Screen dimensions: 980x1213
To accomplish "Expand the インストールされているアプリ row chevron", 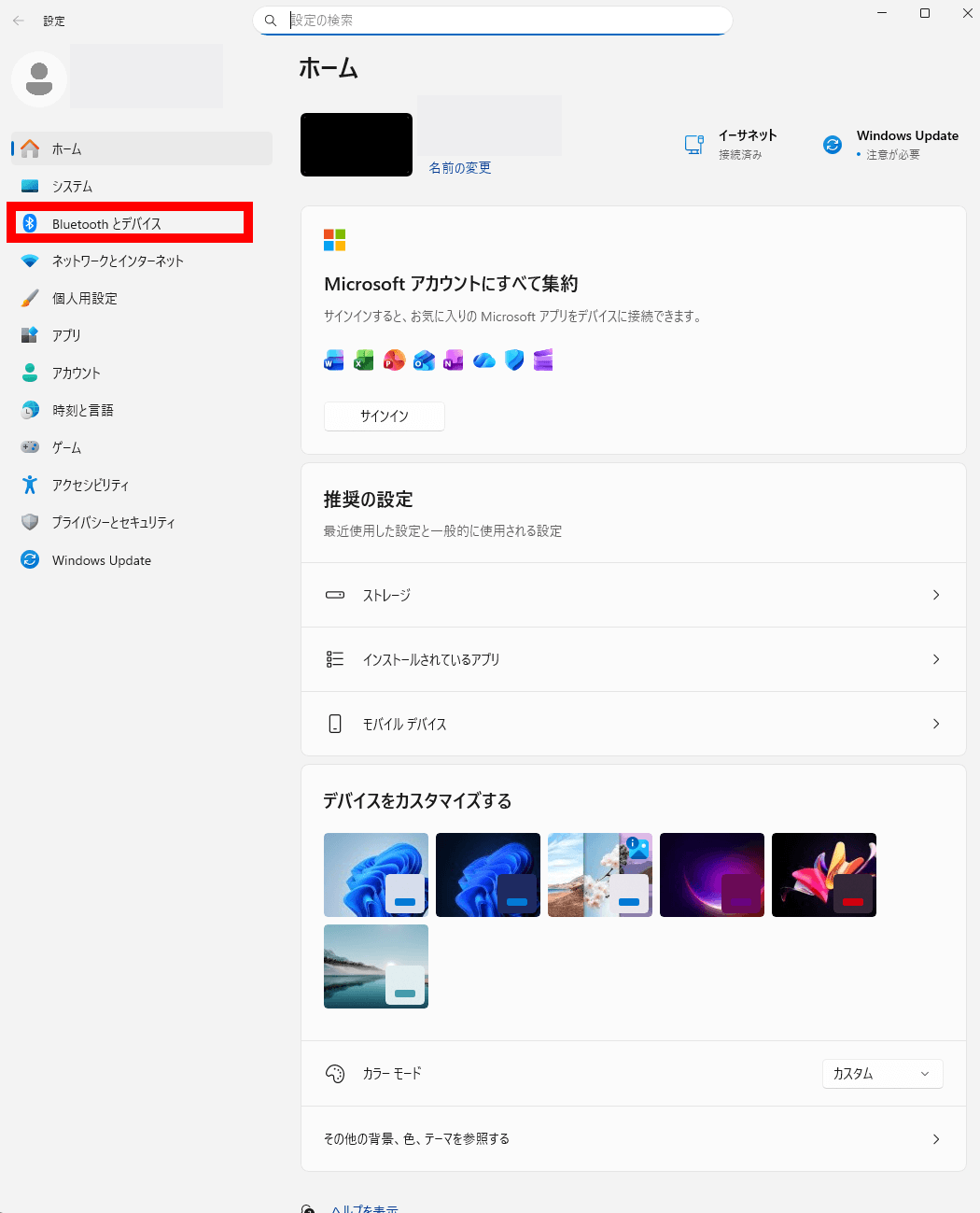I will (936, 659).
